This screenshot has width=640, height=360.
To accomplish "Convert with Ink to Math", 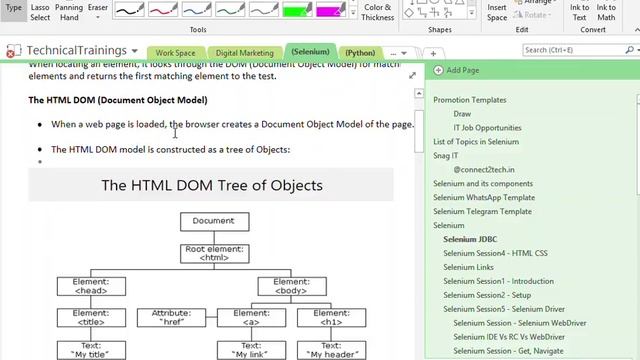I will pos(606,12).
